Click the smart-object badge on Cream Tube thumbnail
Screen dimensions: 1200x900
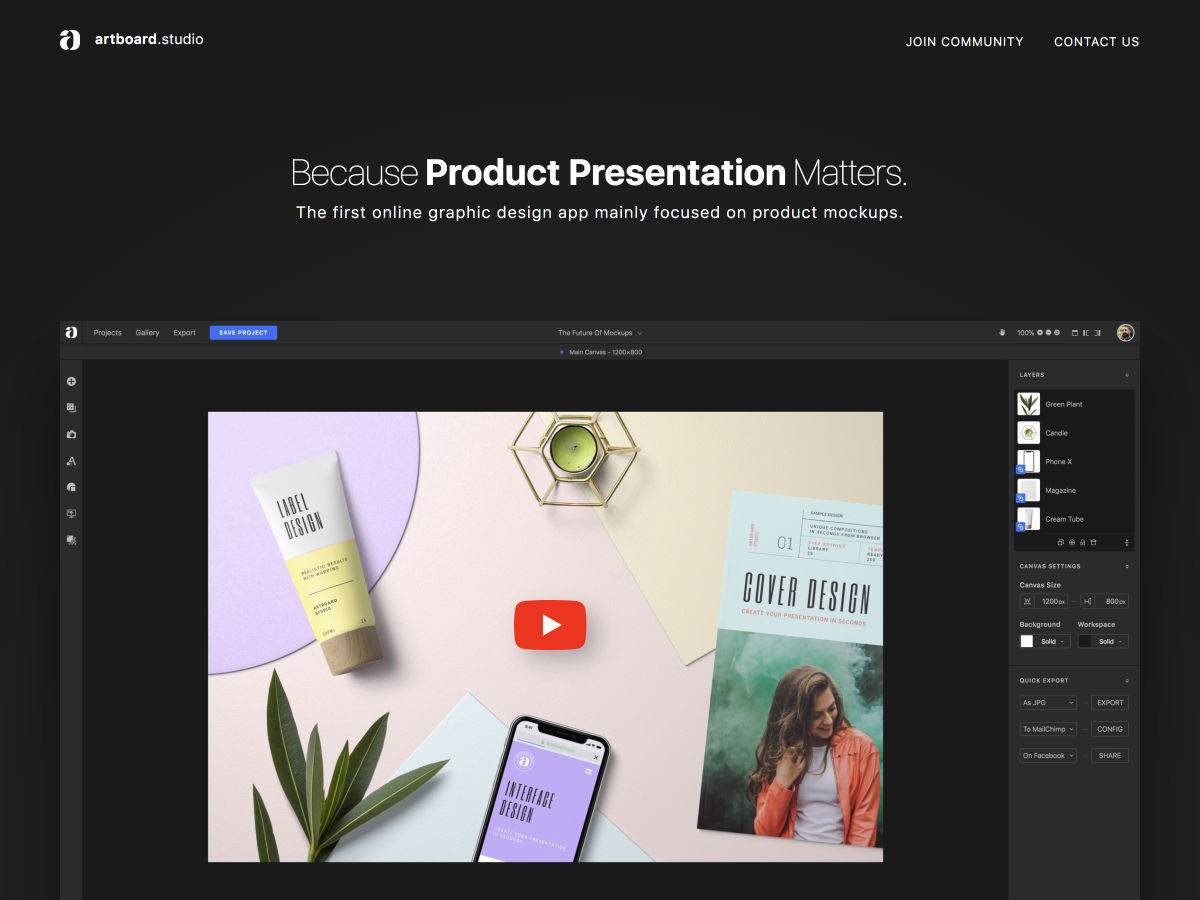point(1021,526)
